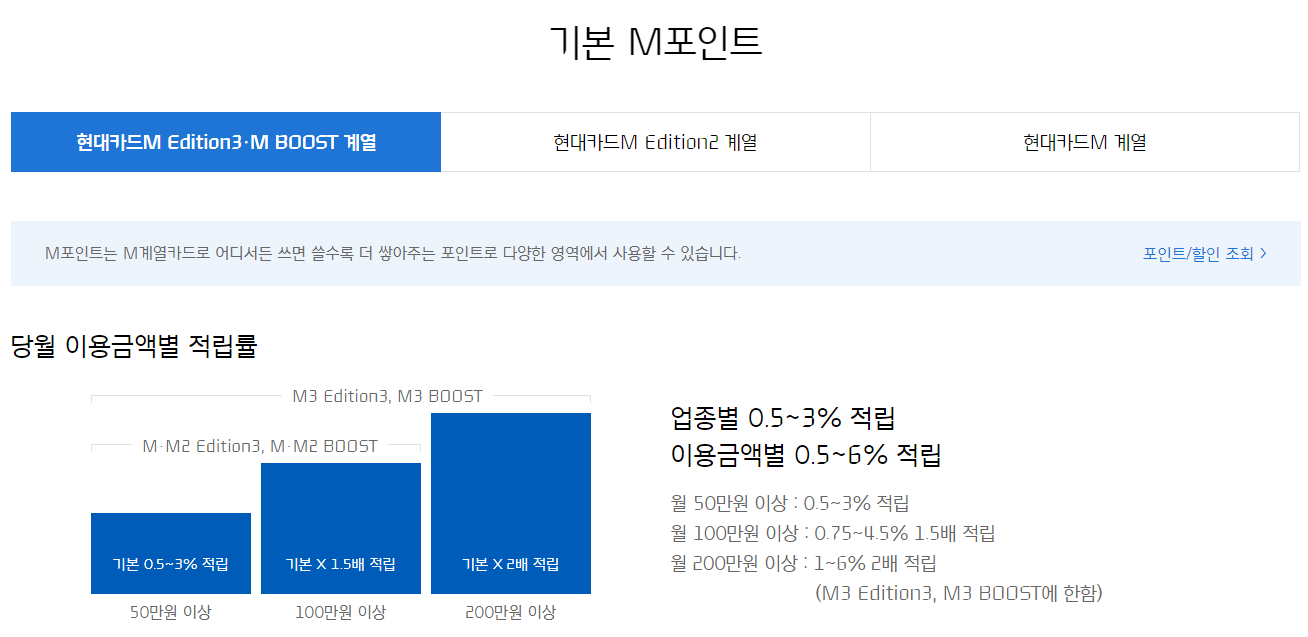Click the 기본 0.5~3% 적립 bar
The height and width of the screenshot is (637, 1308).
171,553
